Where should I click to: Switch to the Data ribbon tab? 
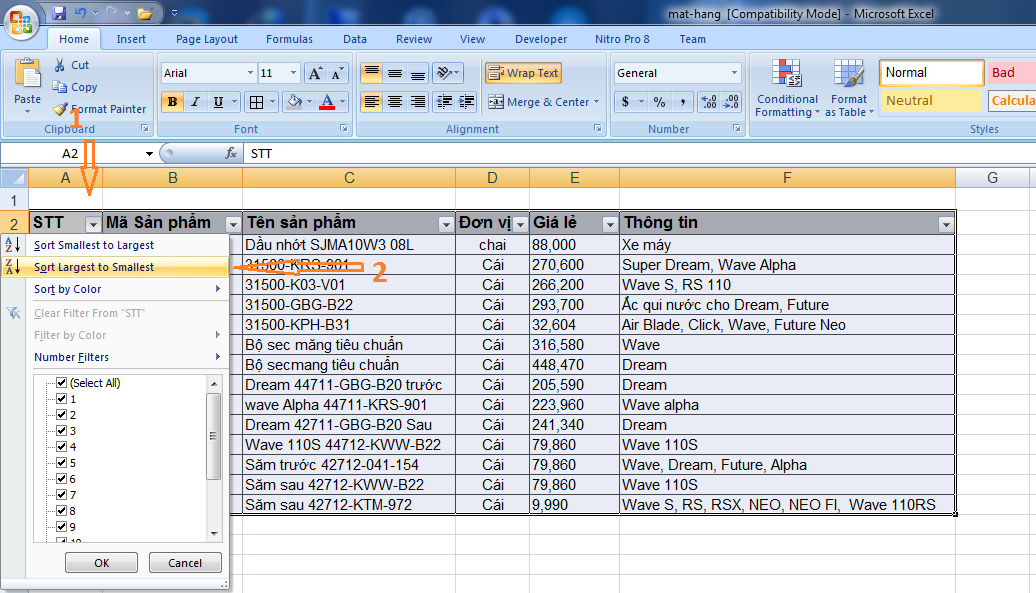pos(355,39)
